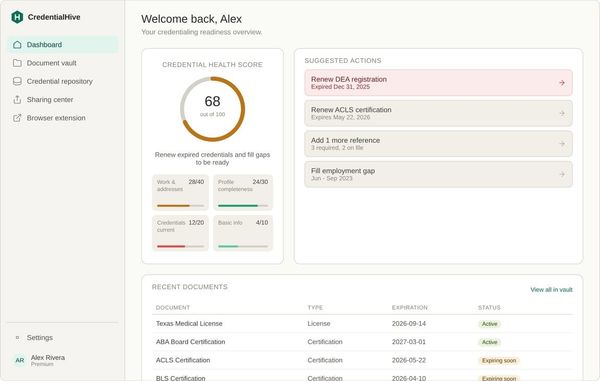This screenshot has height=381, width=600.
Task: Click arrow on Renew DEA registration
Action: [x=561, y=83]
